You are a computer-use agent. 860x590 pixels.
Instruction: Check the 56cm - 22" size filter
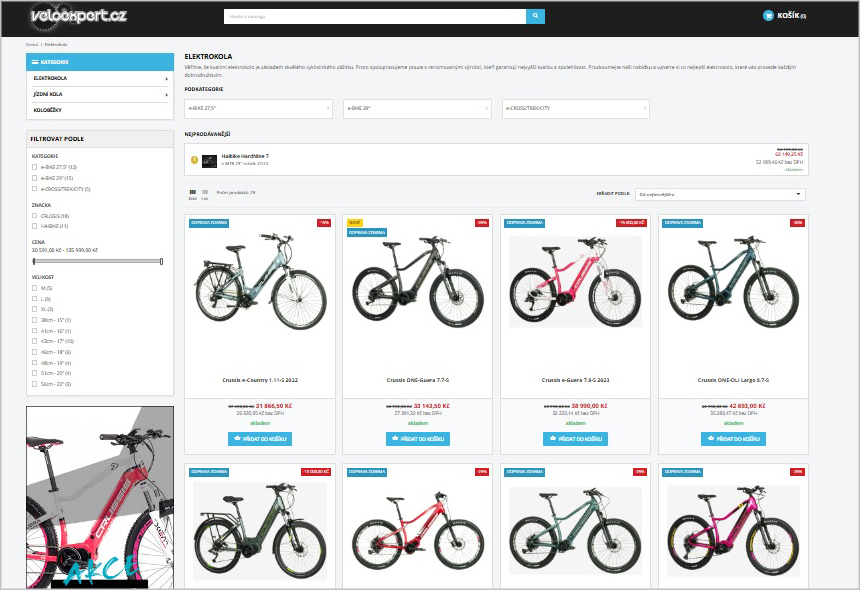[x=35, y=384]
